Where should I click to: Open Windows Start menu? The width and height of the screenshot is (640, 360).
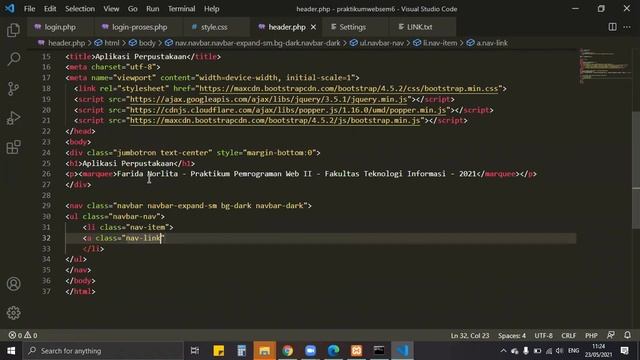[x=11, y=351]
